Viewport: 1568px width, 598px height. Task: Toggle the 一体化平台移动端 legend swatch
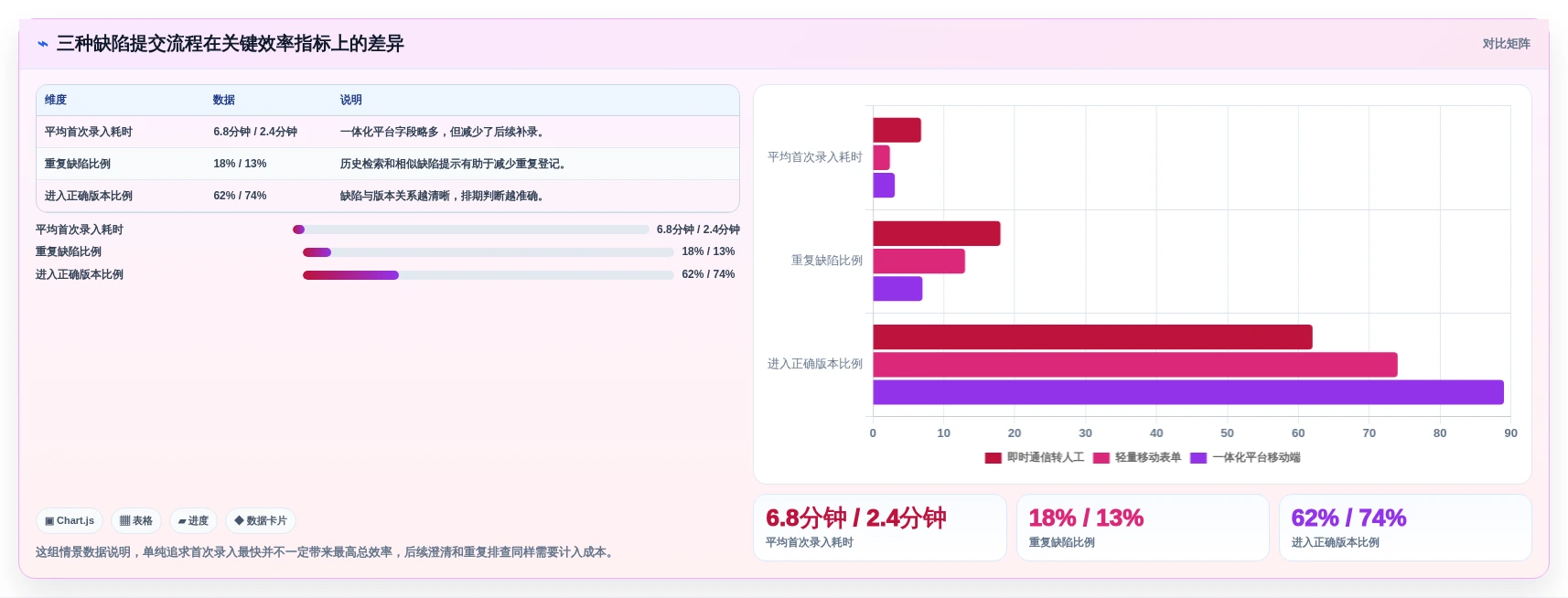(1198, 458)
